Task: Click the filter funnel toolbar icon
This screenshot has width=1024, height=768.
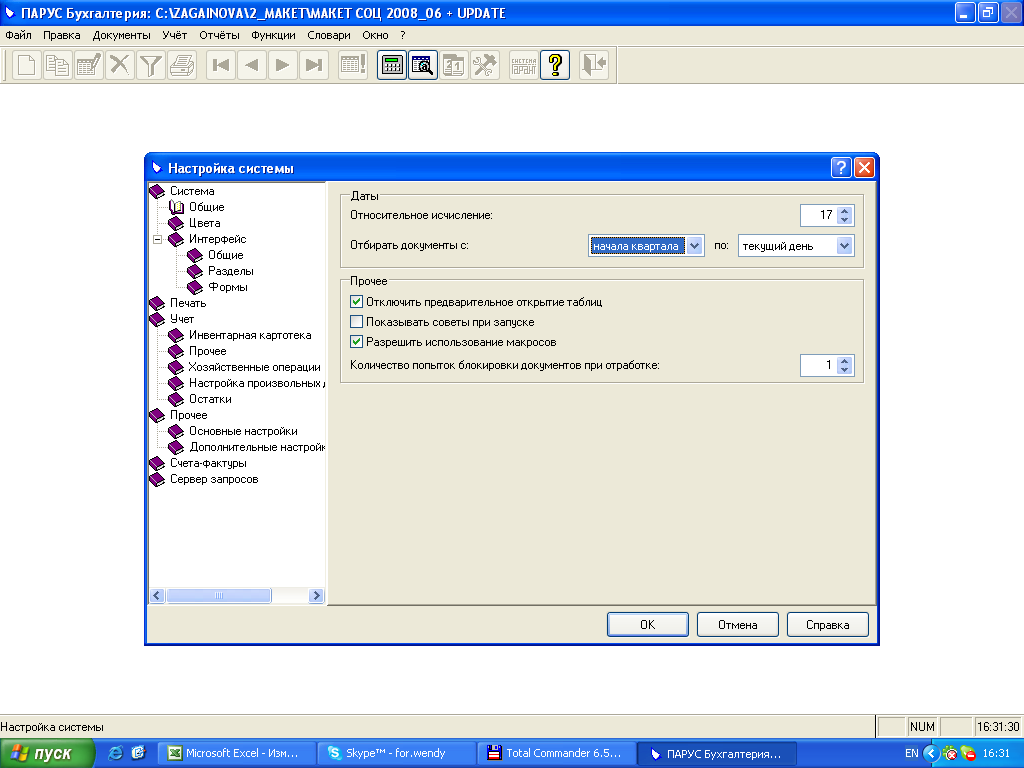Action: (151, 65)
